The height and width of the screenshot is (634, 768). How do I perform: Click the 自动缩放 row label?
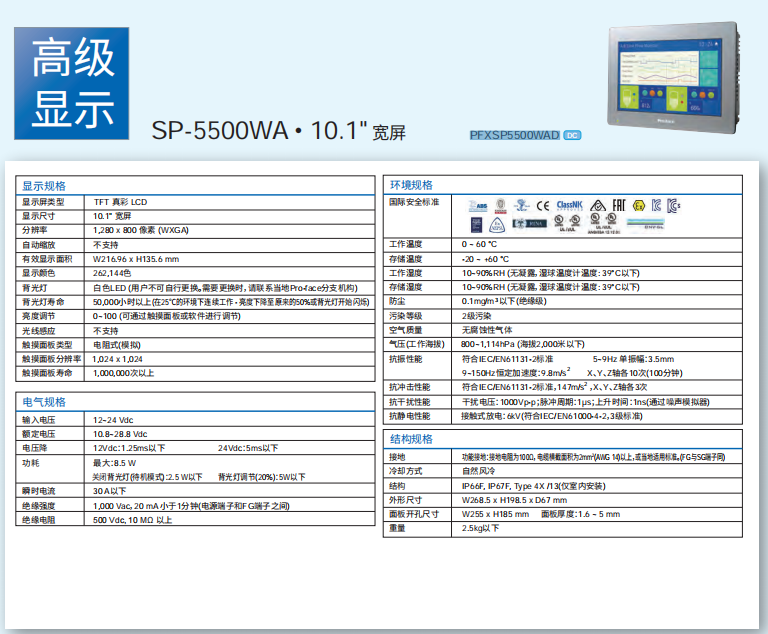click(38, 245)
